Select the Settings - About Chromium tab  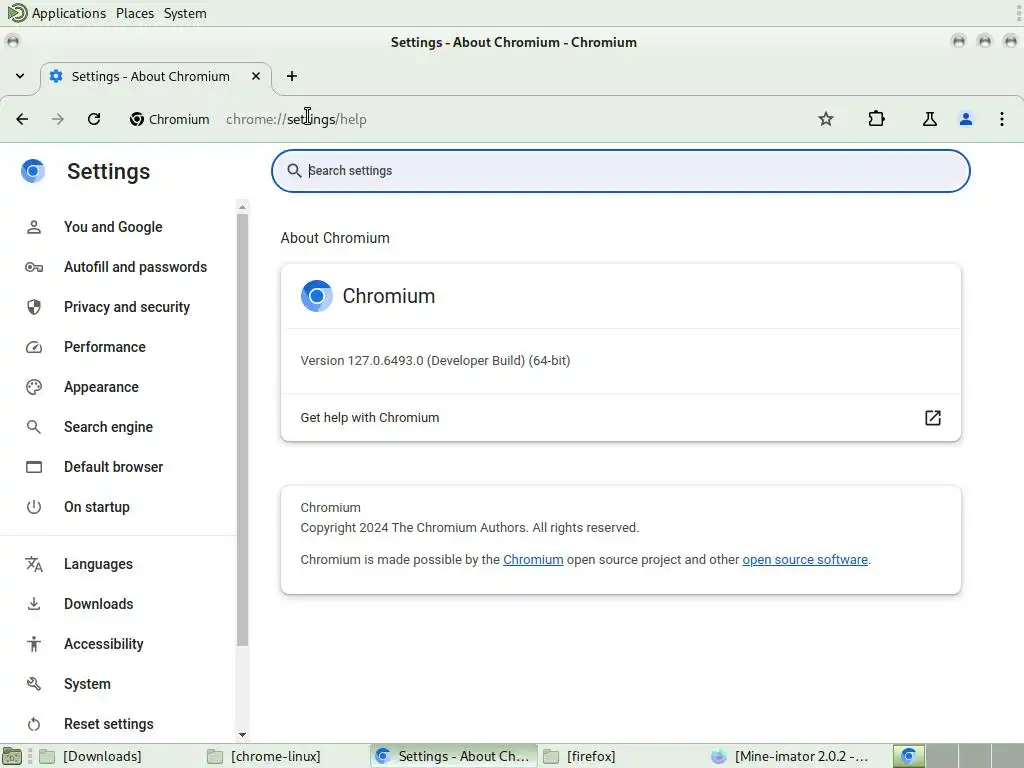coord(155,76)
